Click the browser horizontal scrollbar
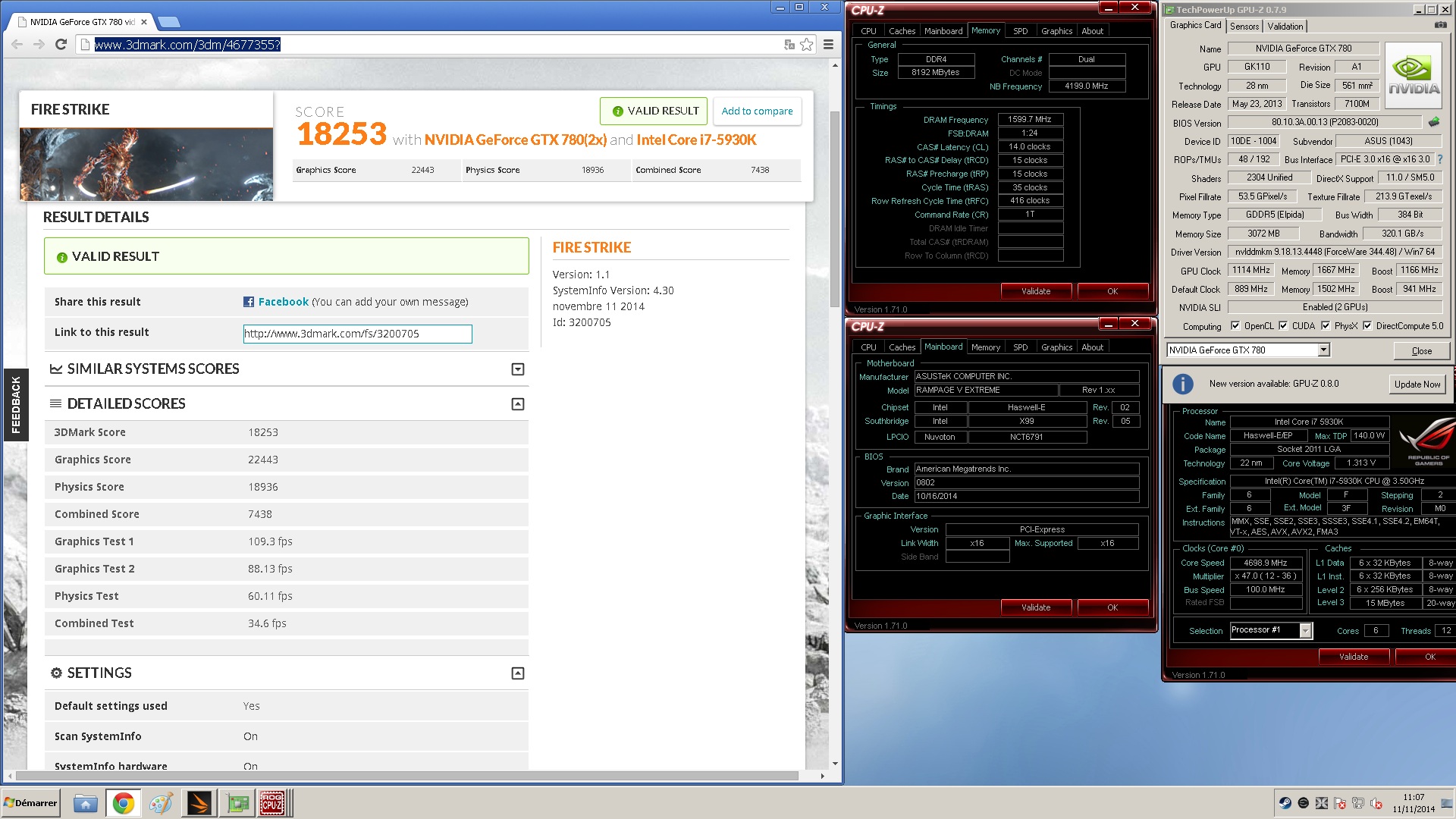 [x=408, y=776]
